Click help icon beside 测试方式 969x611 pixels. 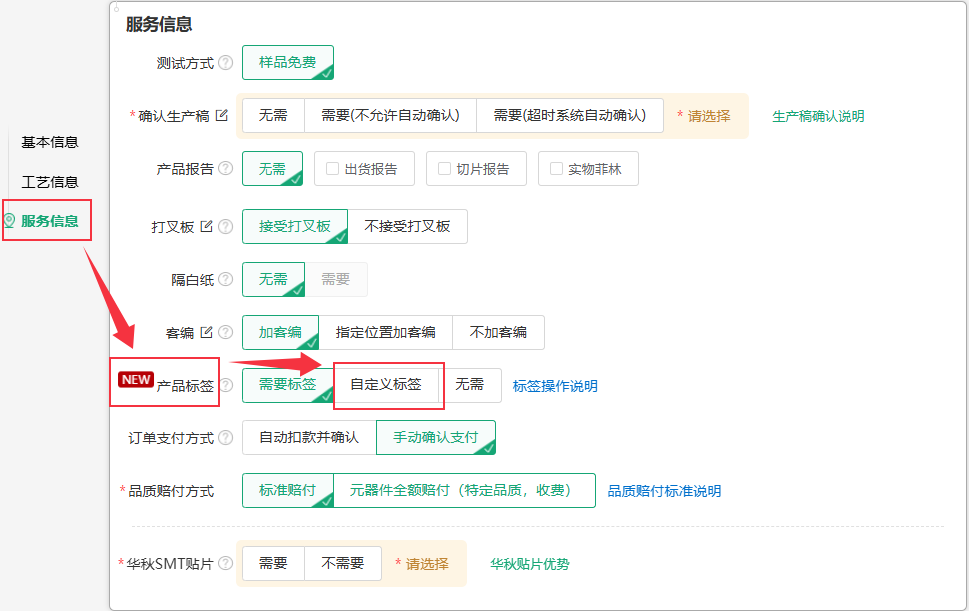click(226, 62)
